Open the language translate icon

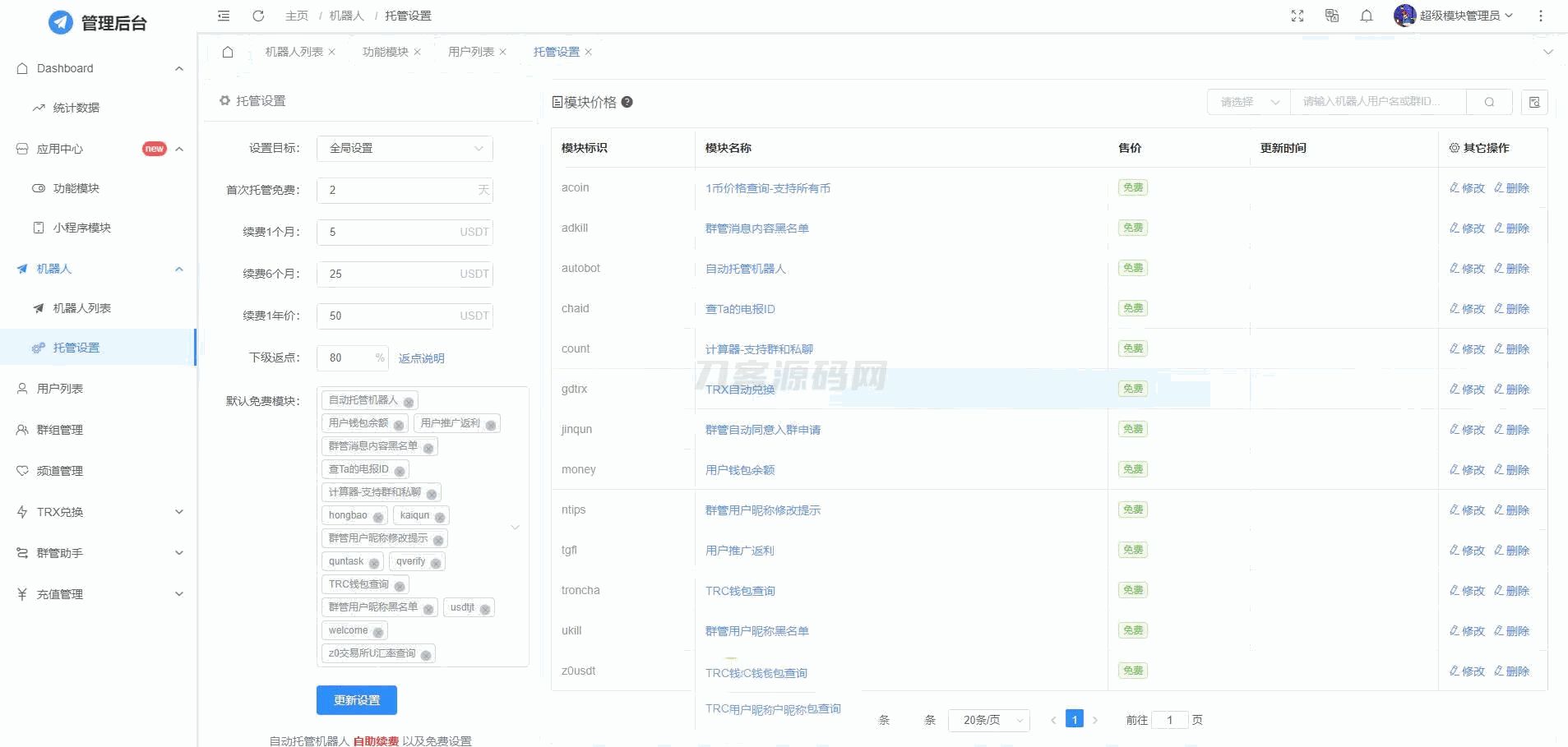click(x=1332, y=16)
